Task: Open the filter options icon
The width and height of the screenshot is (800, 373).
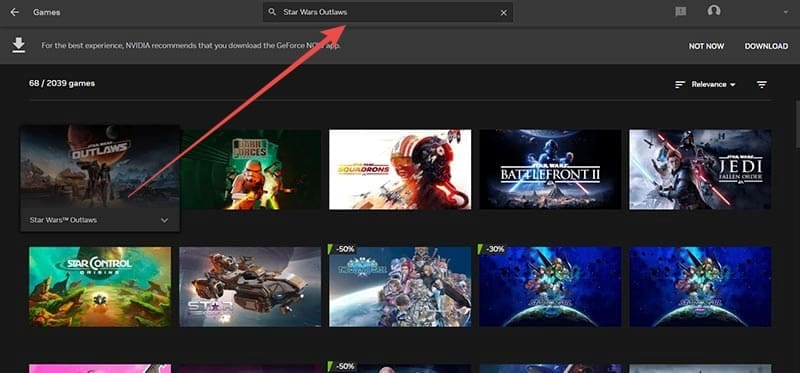Action: coord(762,85)
